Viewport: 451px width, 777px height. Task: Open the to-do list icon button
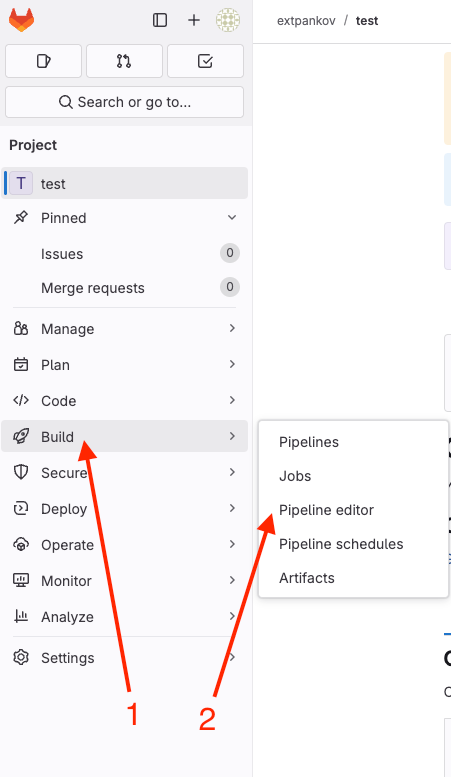click(205, 61)
